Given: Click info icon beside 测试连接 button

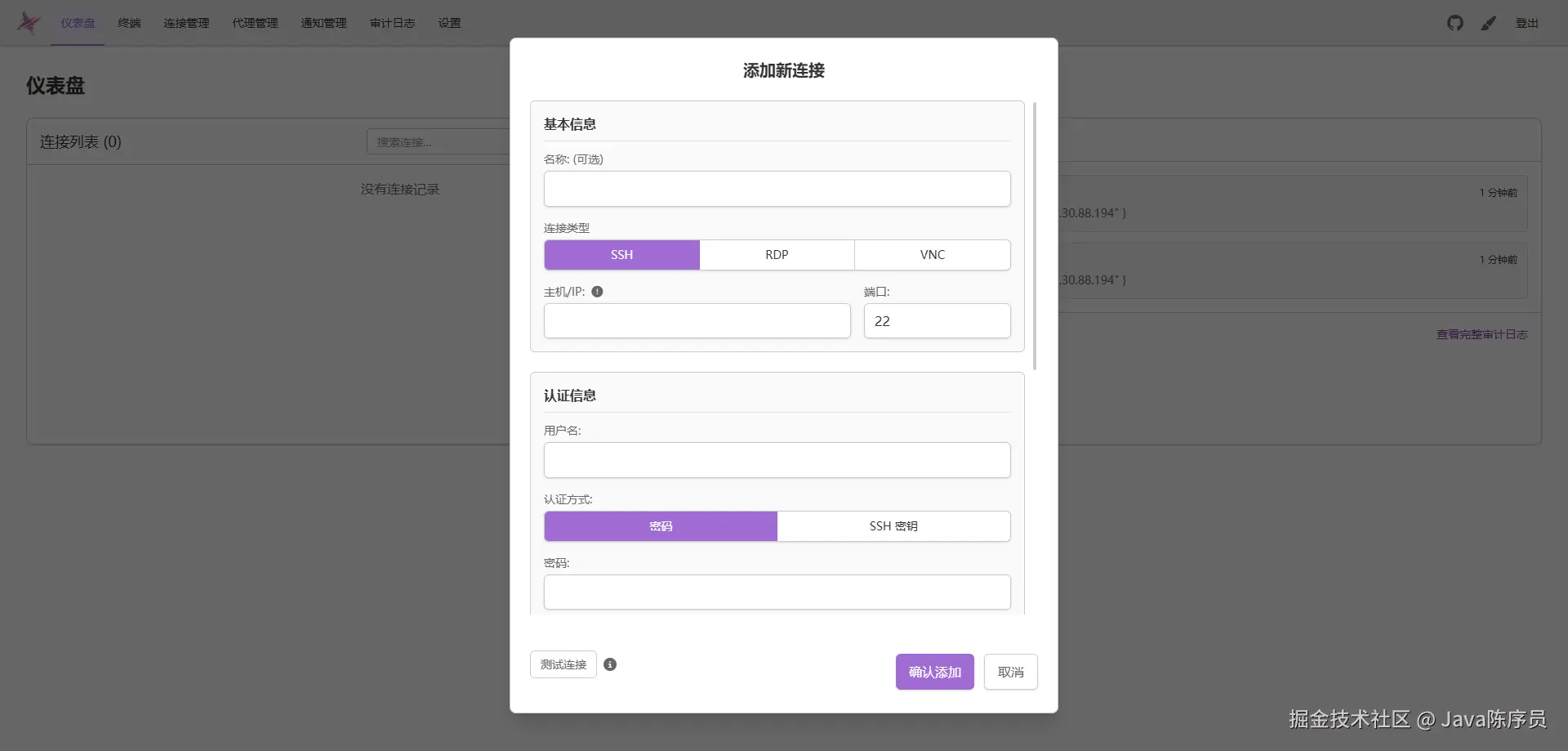Looking at the screenshot, I should pos(610,664).
